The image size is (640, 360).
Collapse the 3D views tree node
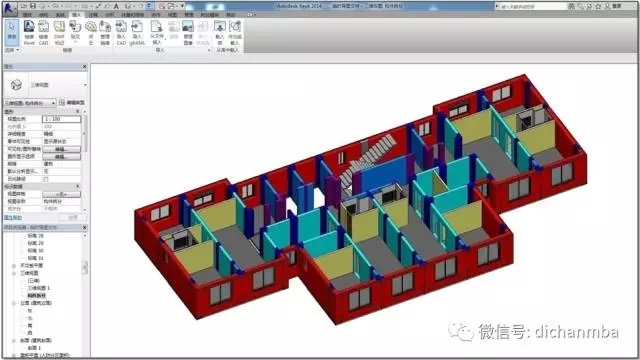(14, 273)
